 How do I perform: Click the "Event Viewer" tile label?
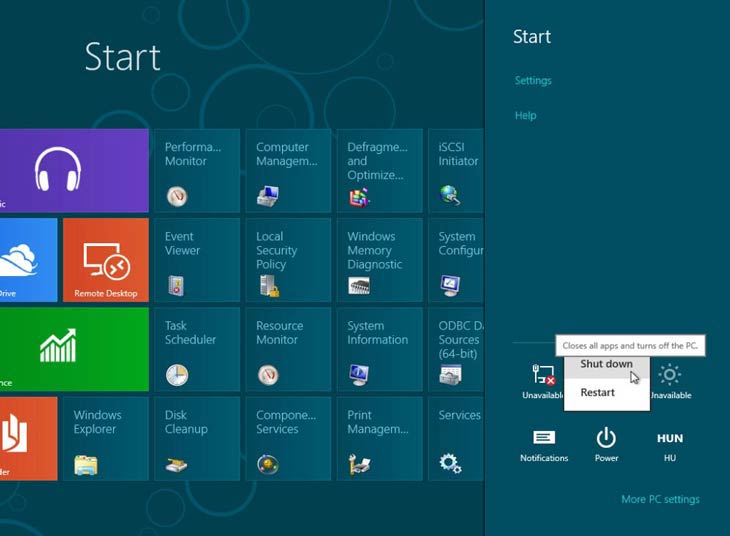tap(182, 243)
